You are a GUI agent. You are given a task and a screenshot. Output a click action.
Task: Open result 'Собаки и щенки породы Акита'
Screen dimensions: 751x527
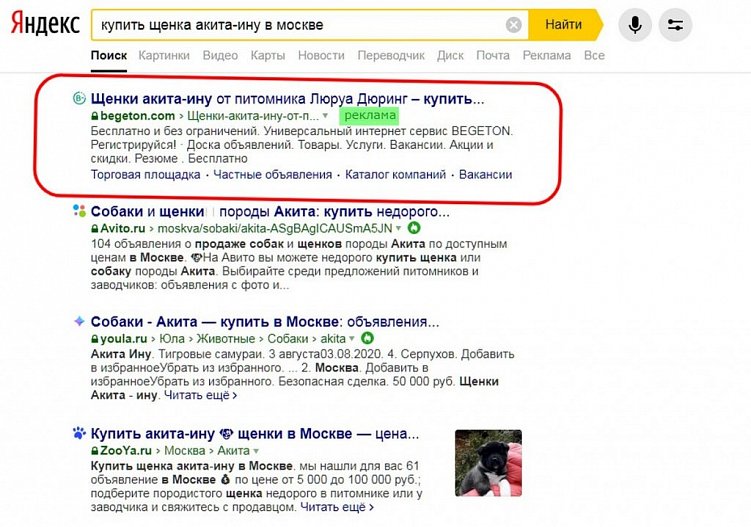point(270,211)
